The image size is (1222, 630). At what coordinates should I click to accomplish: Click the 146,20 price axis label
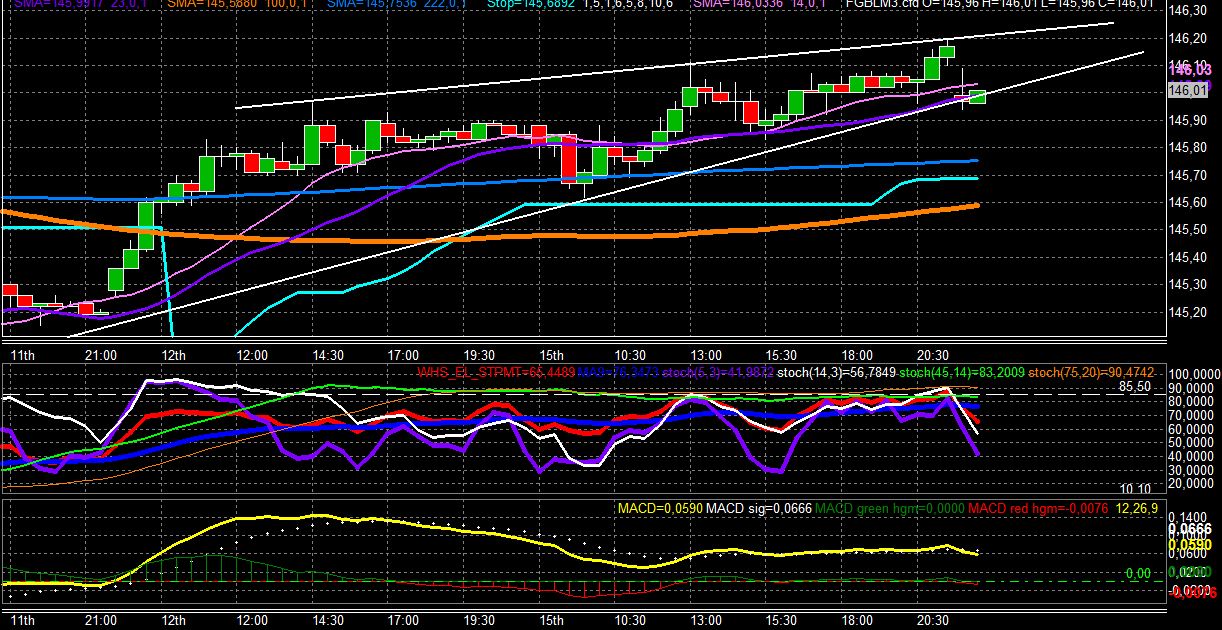point(1186,38)
